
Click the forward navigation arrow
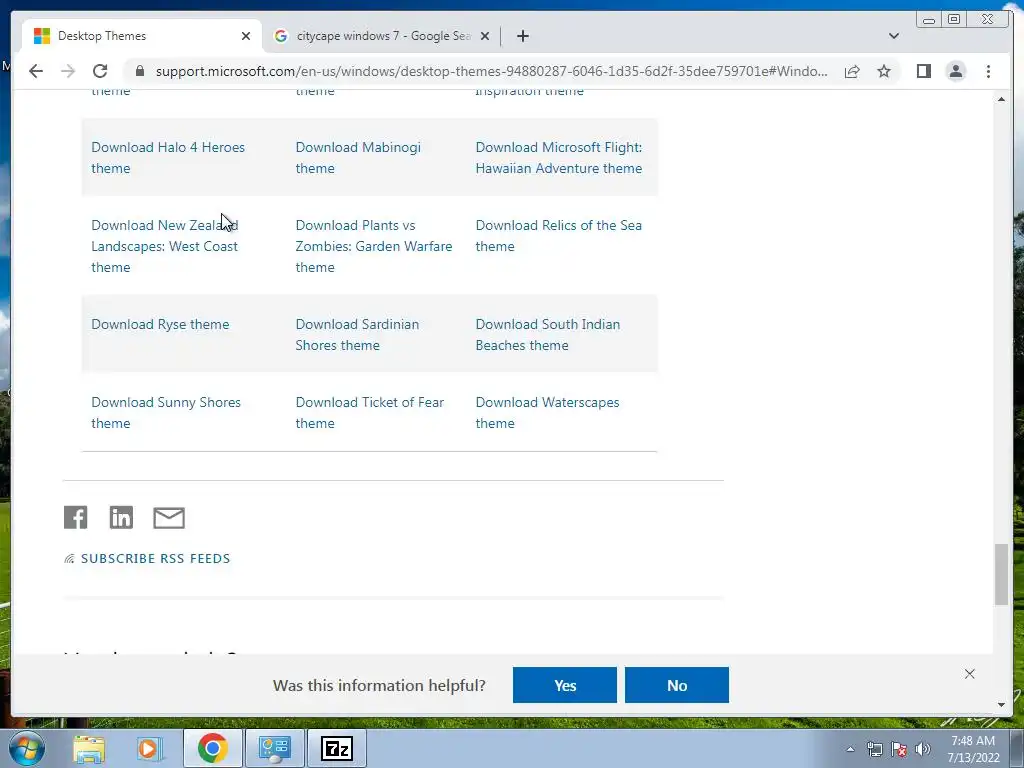tap(68, 71)
